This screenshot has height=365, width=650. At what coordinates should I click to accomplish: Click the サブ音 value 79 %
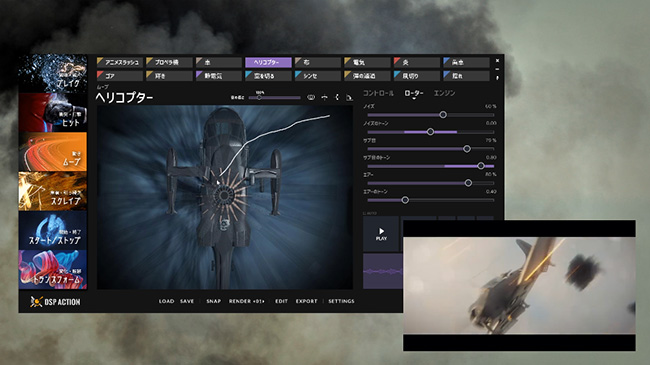click(x=490, y=141)
